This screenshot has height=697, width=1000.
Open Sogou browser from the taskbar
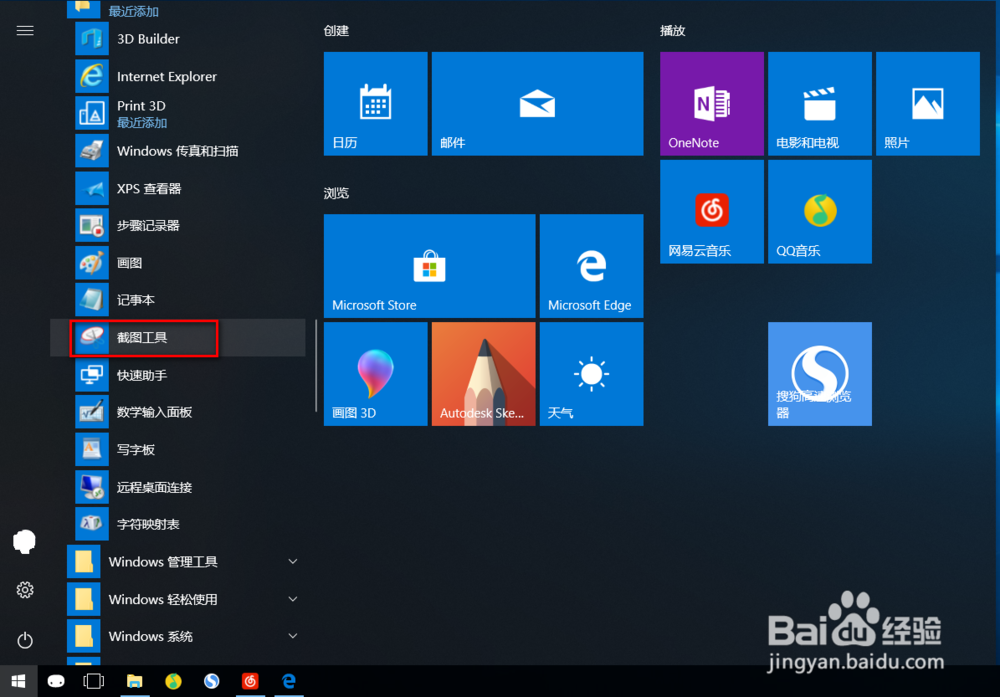pos(212,681)
